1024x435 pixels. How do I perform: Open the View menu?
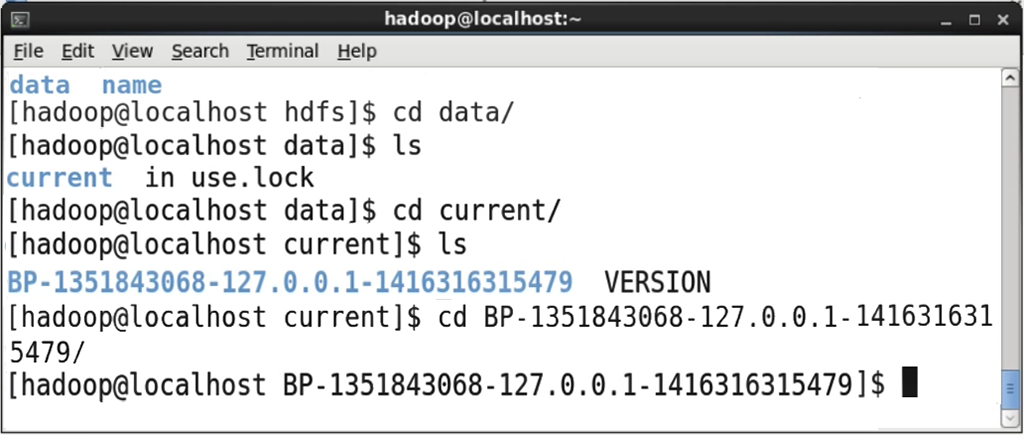133,51
